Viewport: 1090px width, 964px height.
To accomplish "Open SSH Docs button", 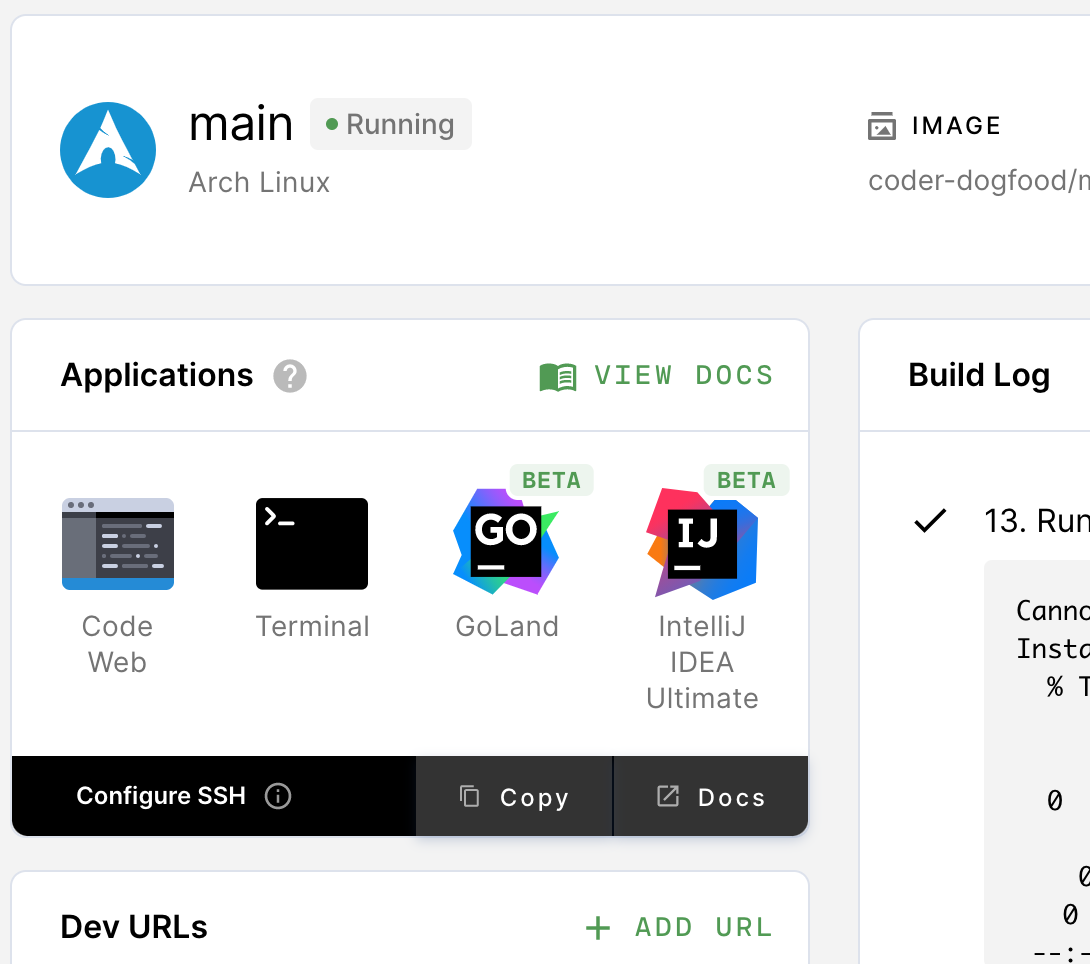I will pyautogui.click(x=710, y=796).
